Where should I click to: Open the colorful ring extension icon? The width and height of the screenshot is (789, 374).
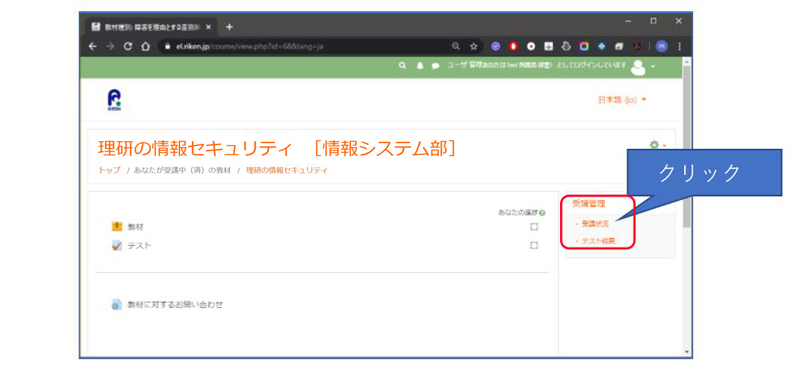pos(584,46)
